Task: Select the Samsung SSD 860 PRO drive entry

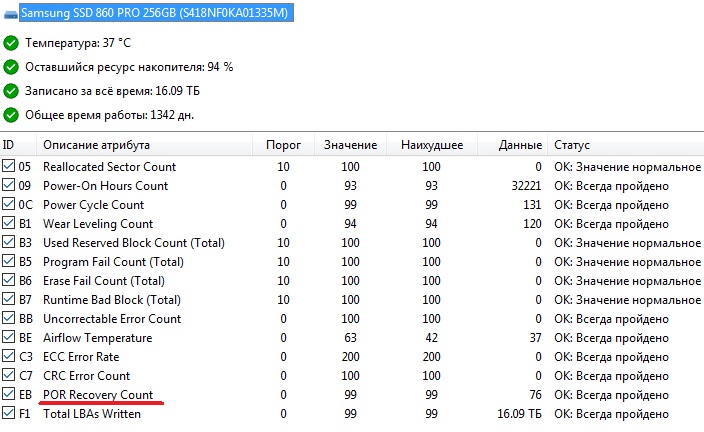Action: 156,13
